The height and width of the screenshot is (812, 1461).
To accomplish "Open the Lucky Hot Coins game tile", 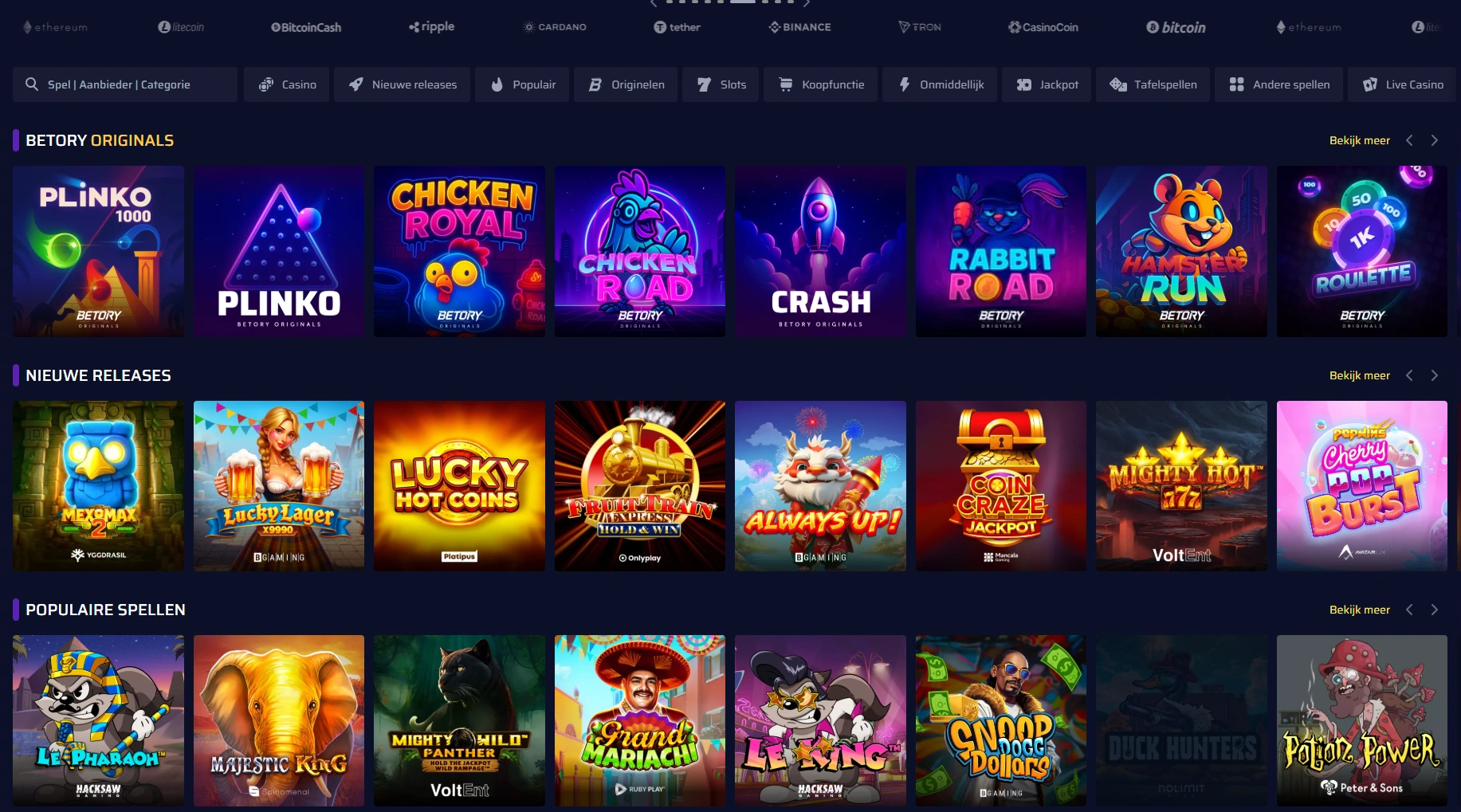I will tap(459, 486).
